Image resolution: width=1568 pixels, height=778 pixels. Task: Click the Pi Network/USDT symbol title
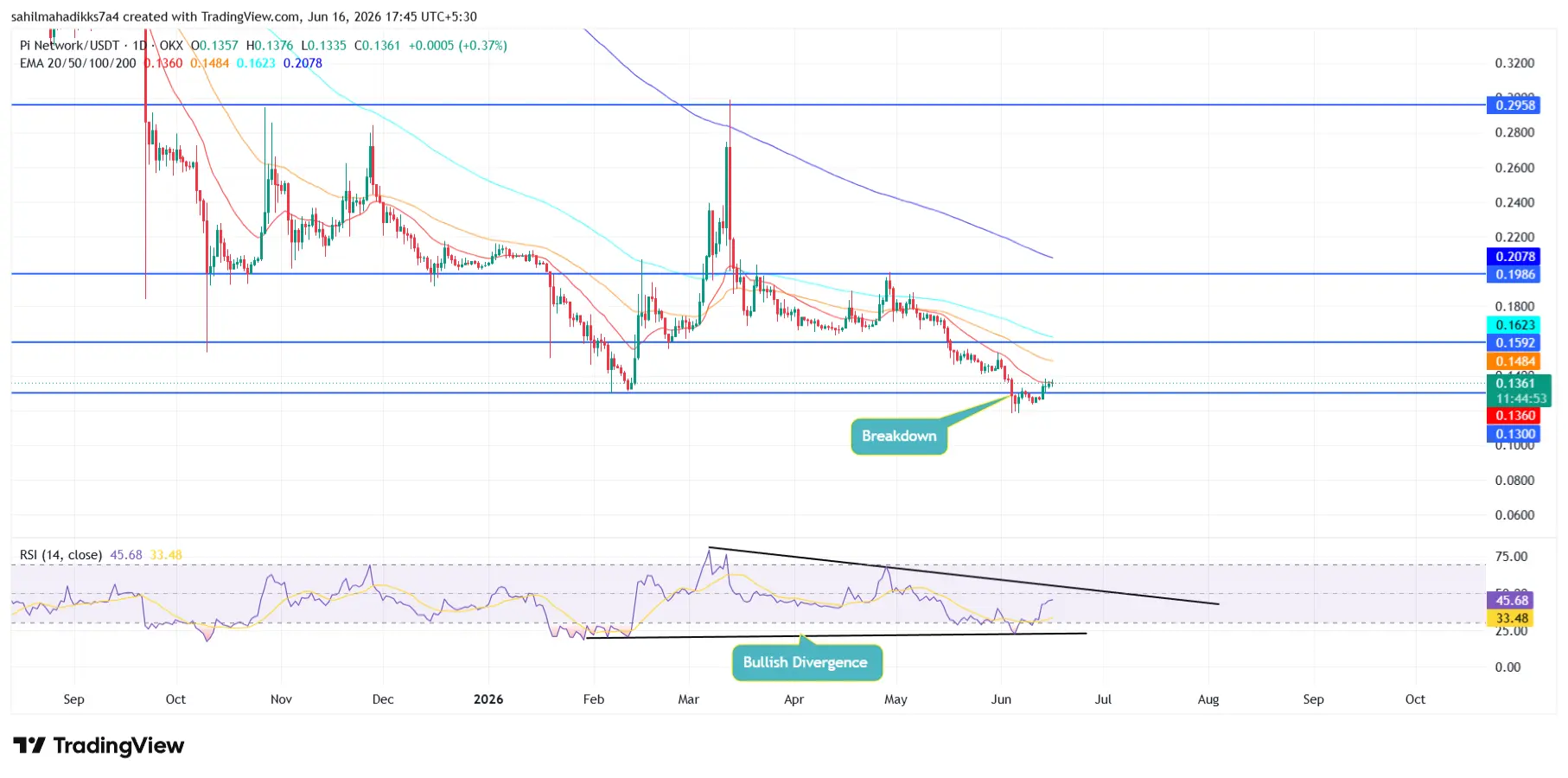click(x=69, y=46)
